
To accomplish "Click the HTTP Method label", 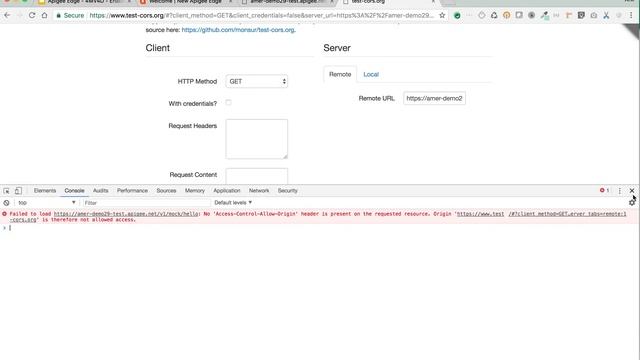I will [197, 81].
